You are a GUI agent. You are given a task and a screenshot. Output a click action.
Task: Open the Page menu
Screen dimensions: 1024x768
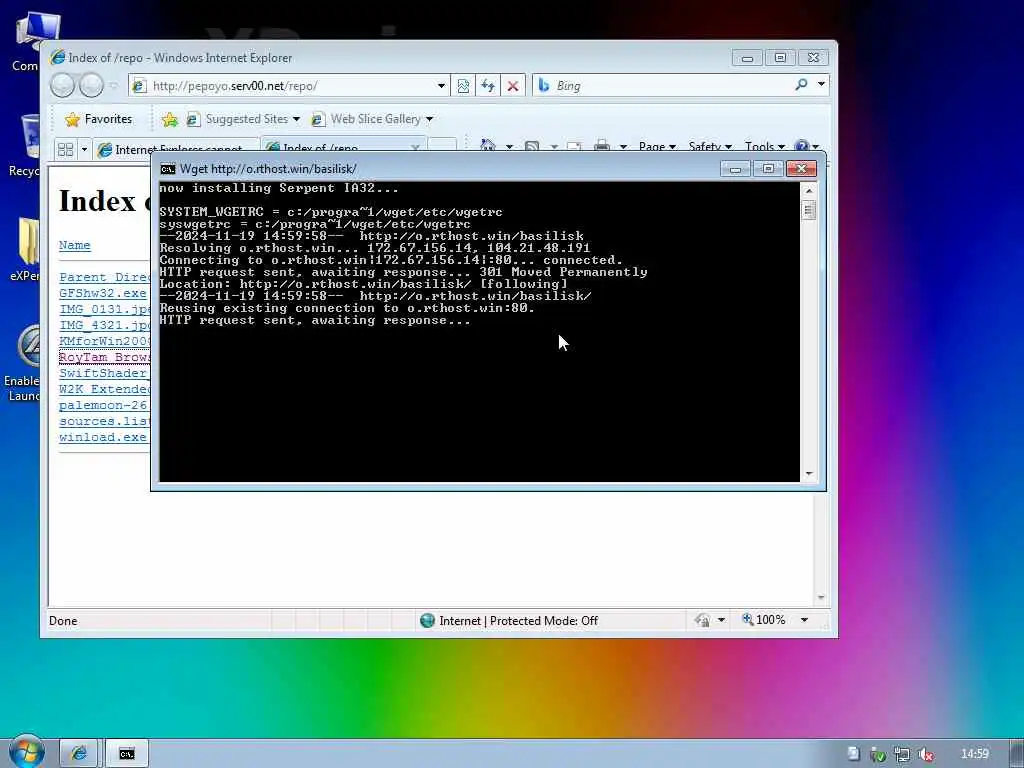657,146
